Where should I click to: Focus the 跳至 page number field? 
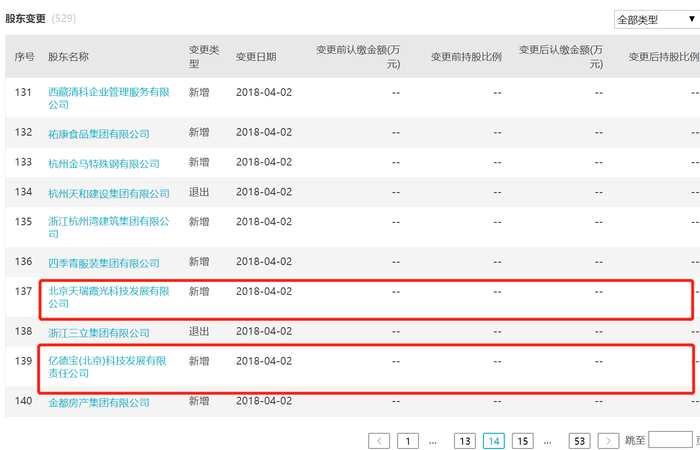tap(670, 440)
